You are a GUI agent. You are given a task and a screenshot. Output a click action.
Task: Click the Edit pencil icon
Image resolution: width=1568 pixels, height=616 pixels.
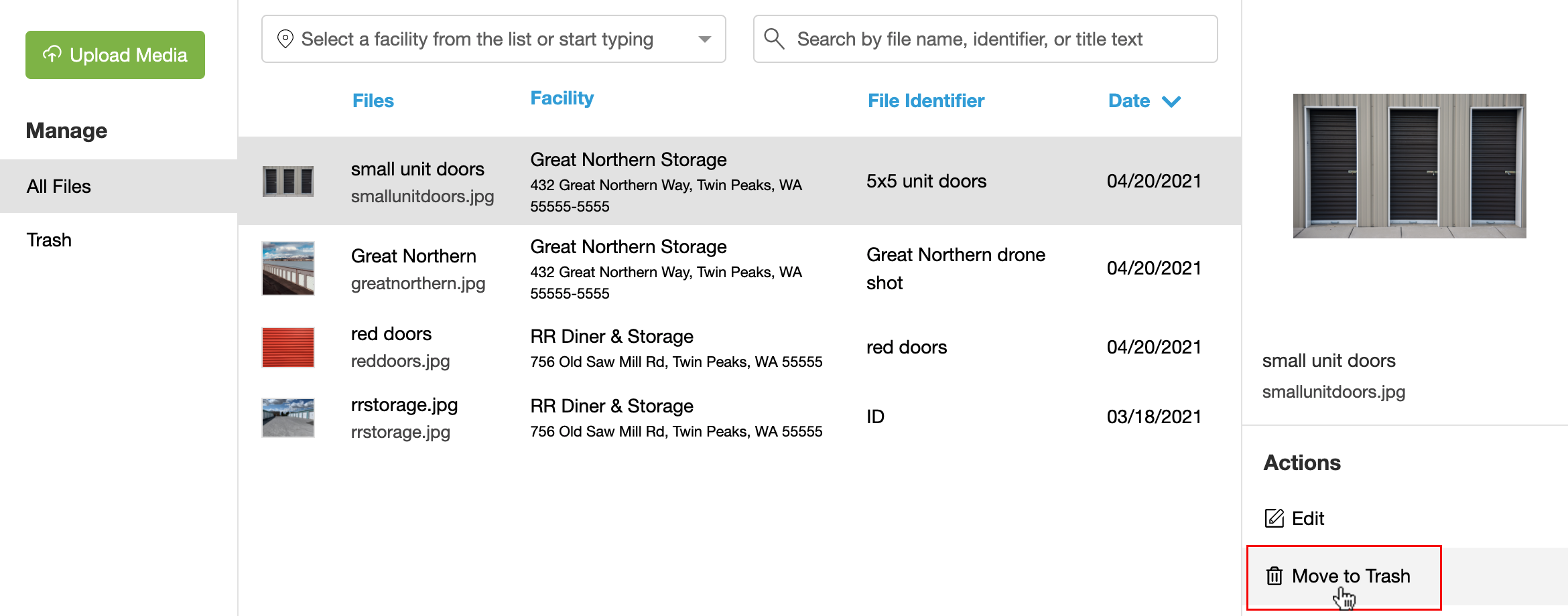(1274, 518)
